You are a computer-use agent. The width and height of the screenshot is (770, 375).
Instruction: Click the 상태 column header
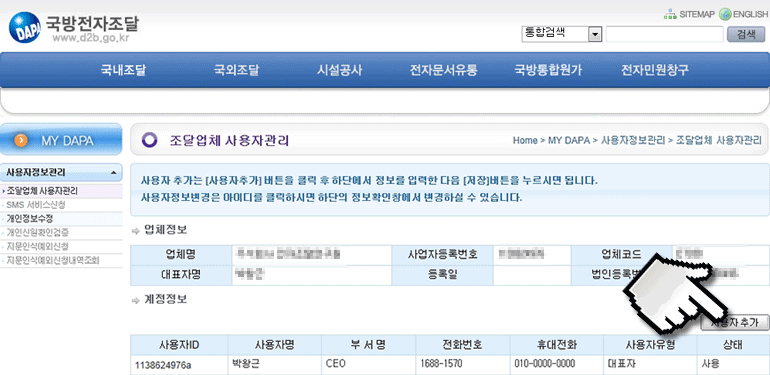coord(734,345)
